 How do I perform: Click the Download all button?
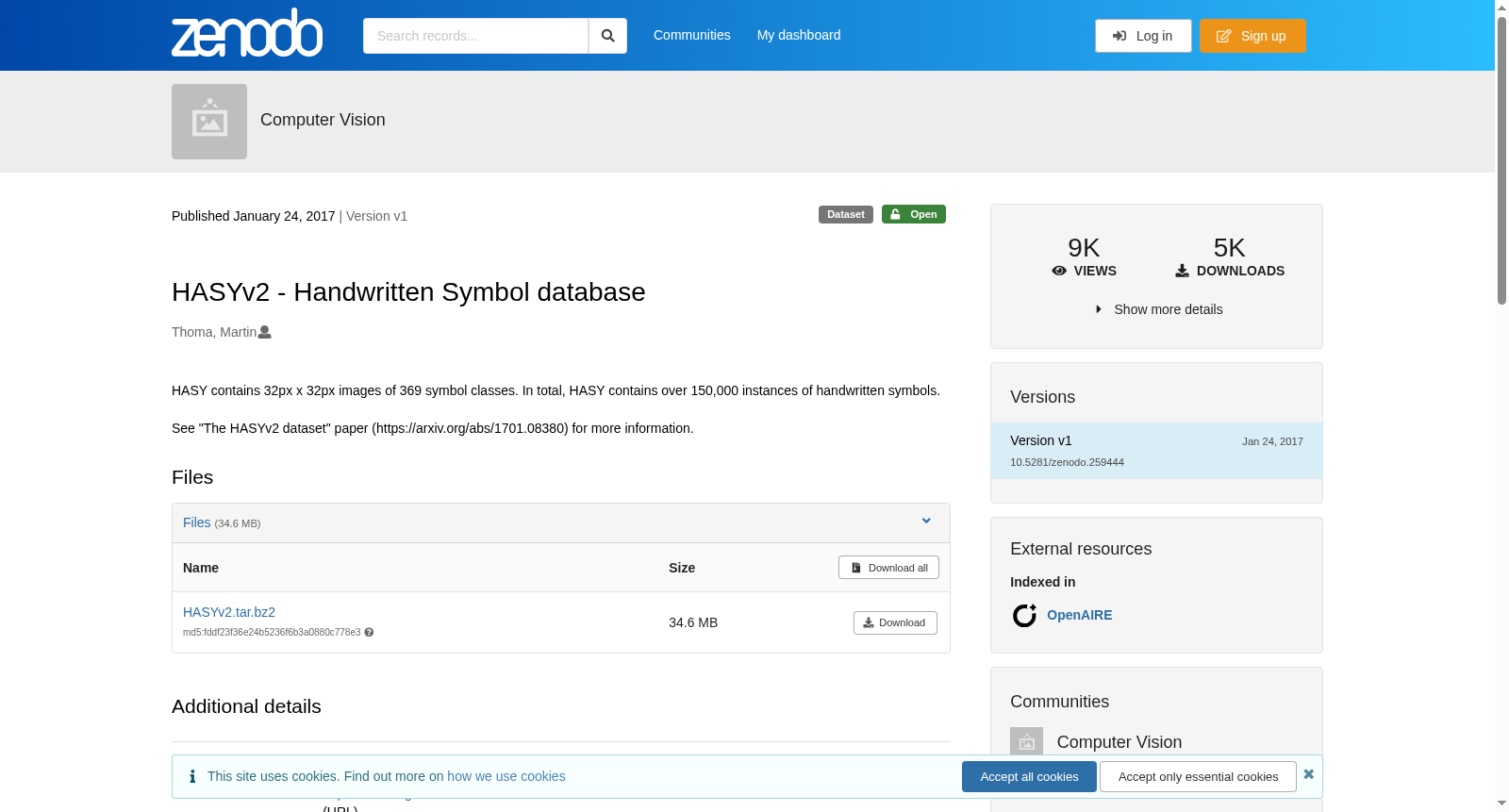click(x=888, y=568)
